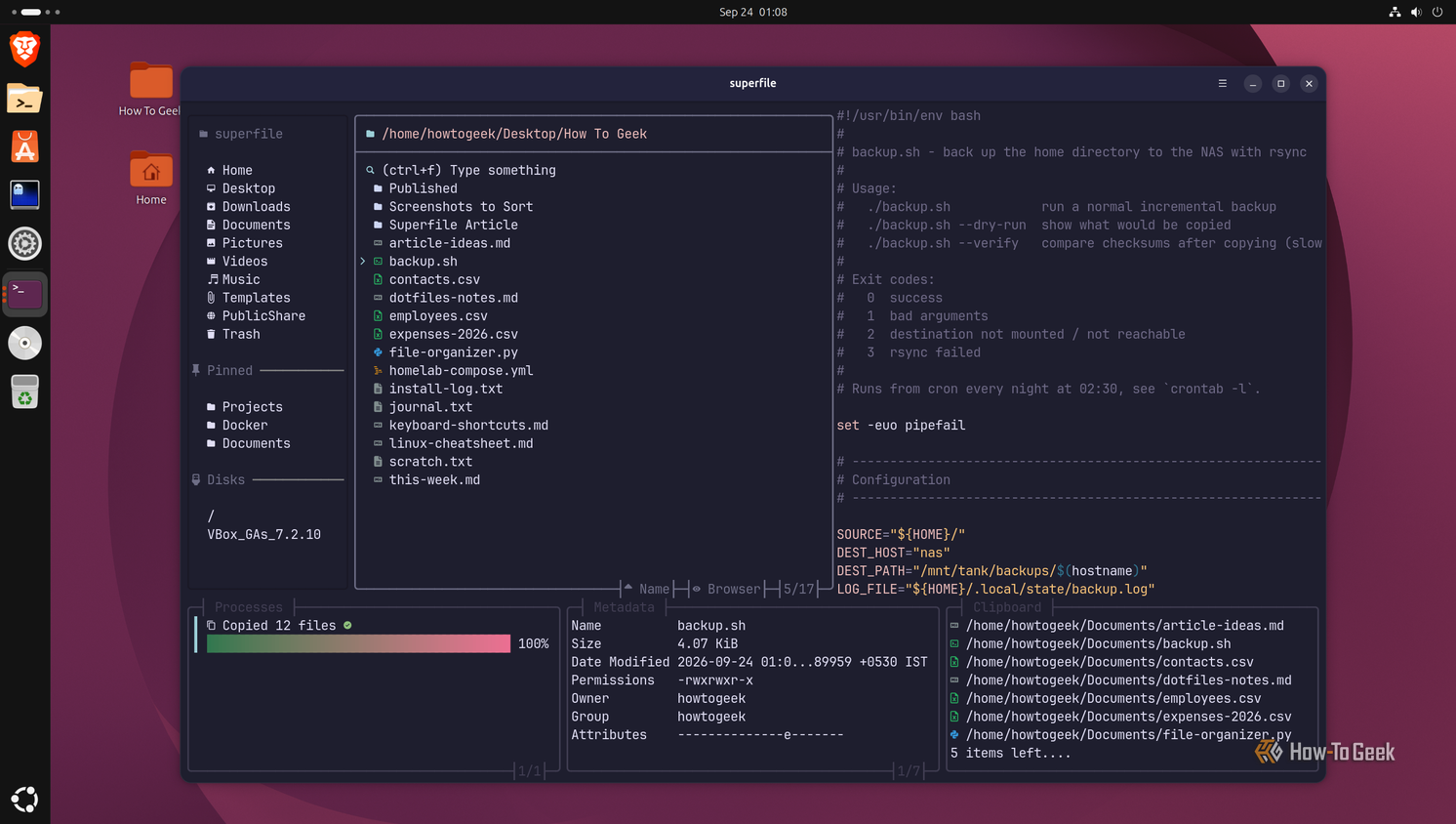
Task: Open the network status tray icon
Action: [1395, 12]
